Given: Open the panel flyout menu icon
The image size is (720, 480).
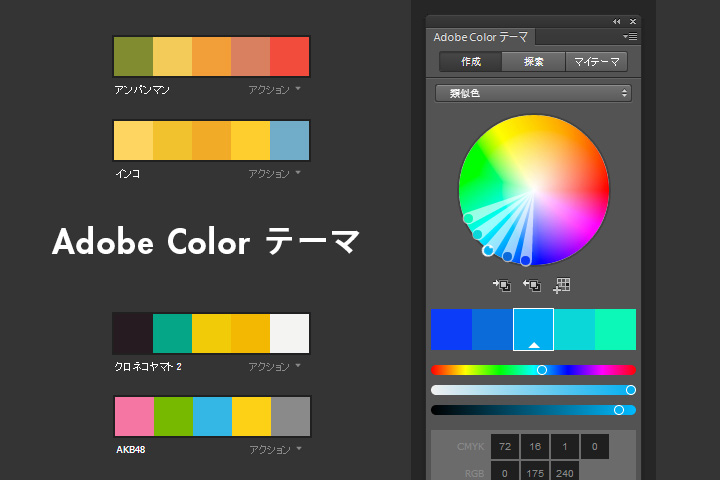Looking at the screenshot, I should coord(630,36).
